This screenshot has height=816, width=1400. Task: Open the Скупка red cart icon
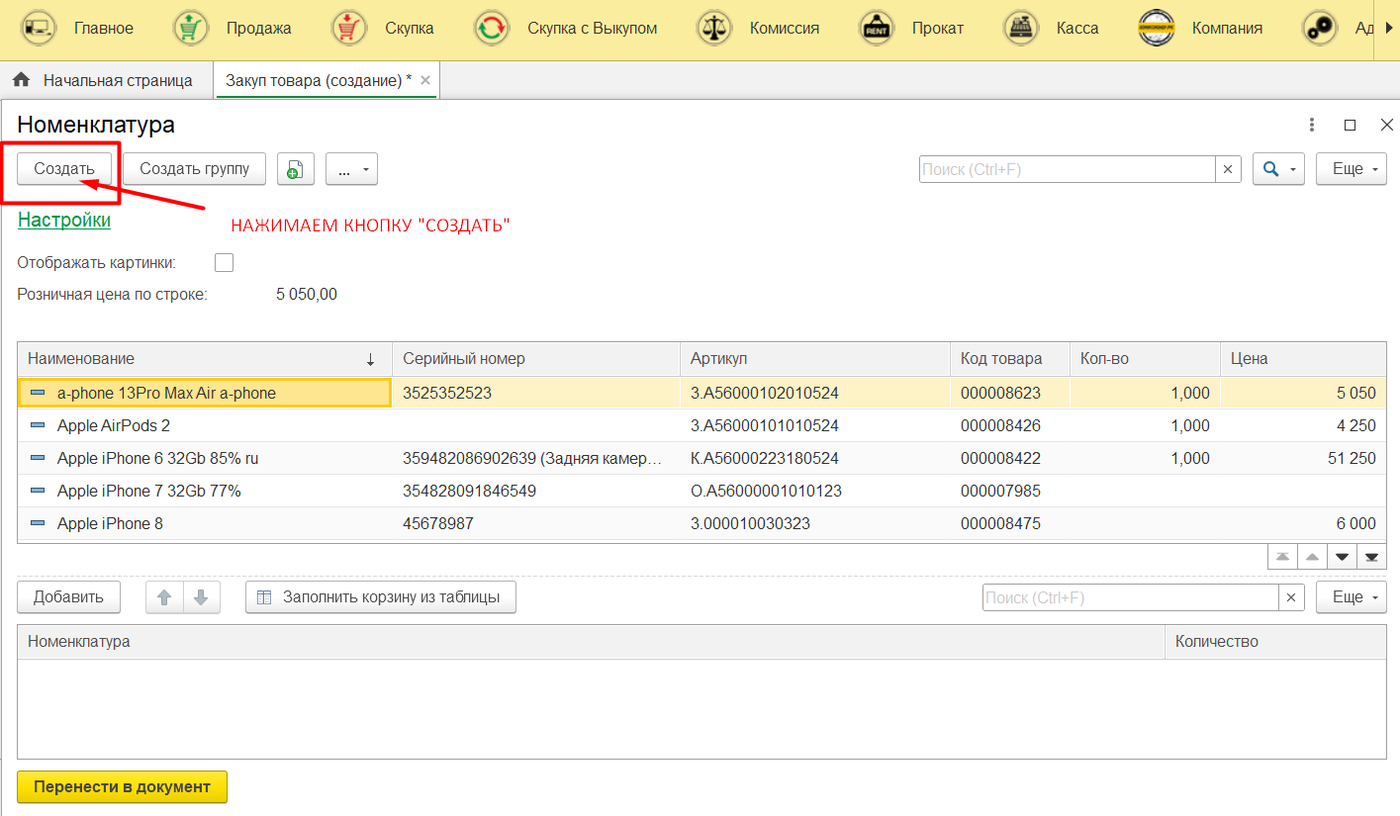point(349,28)
